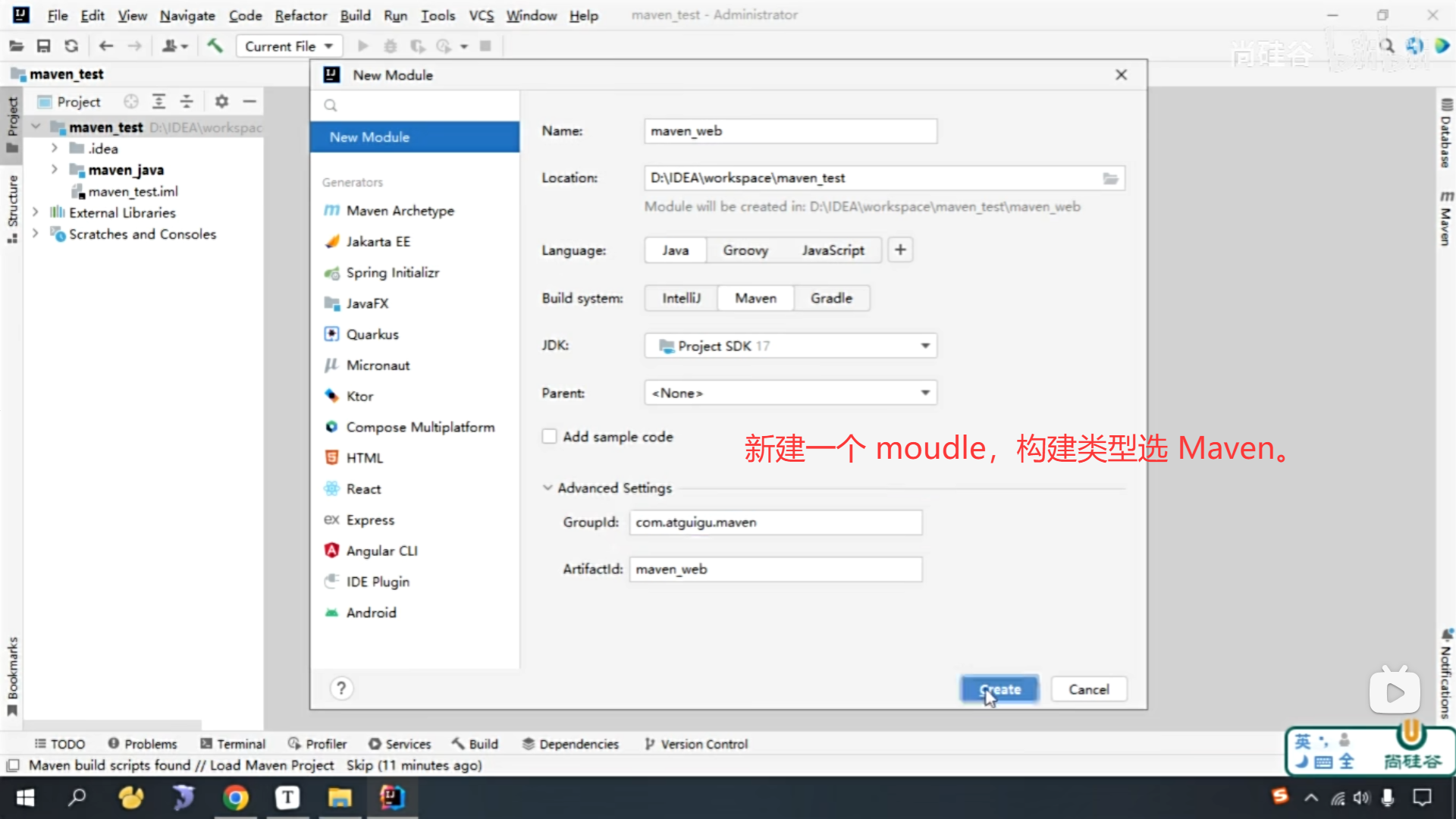Viewport: 1456px width, 819px height.
Task: Collapse the Advanced Settings section
Action: [548, 488]
